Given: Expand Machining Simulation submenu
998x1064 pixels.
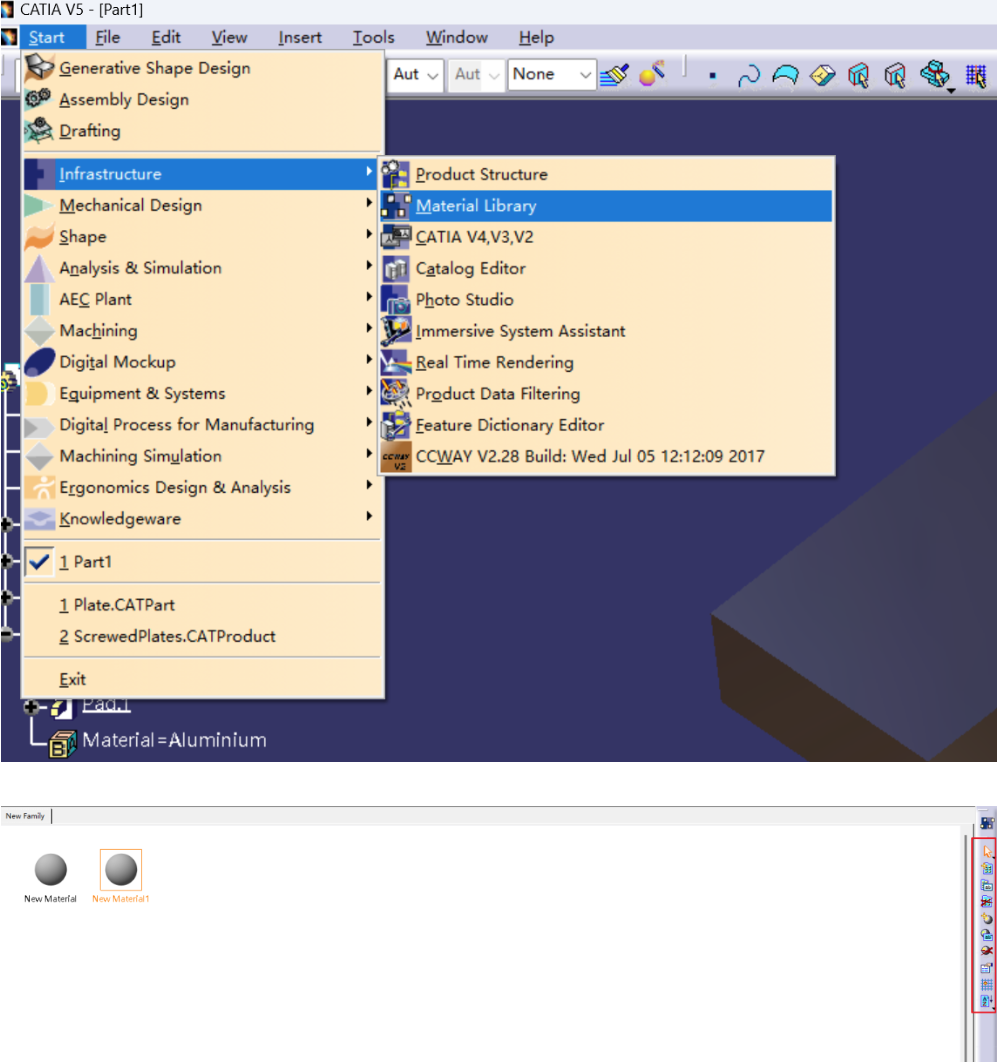Looking at the screenshot, I should click(202, 456).
